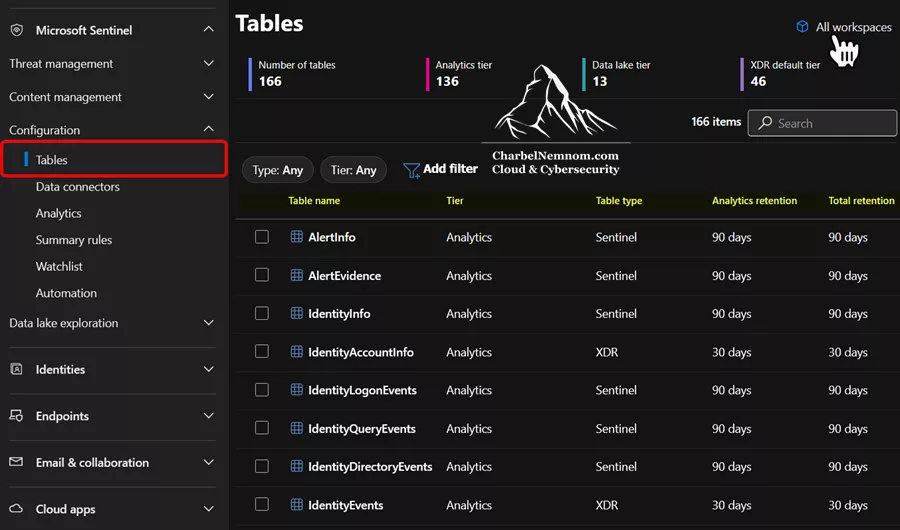Click the Data lake tier count 13
This screenshot has height=530, width=900.
coord(600,82)
